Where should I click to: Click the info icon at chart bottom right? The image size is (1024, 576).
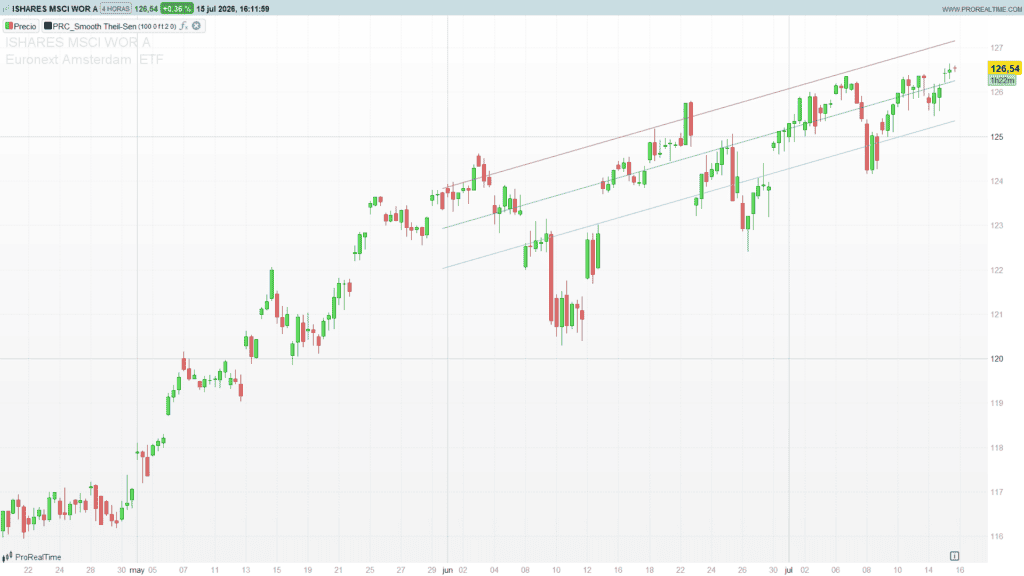[x=954, y=556]
